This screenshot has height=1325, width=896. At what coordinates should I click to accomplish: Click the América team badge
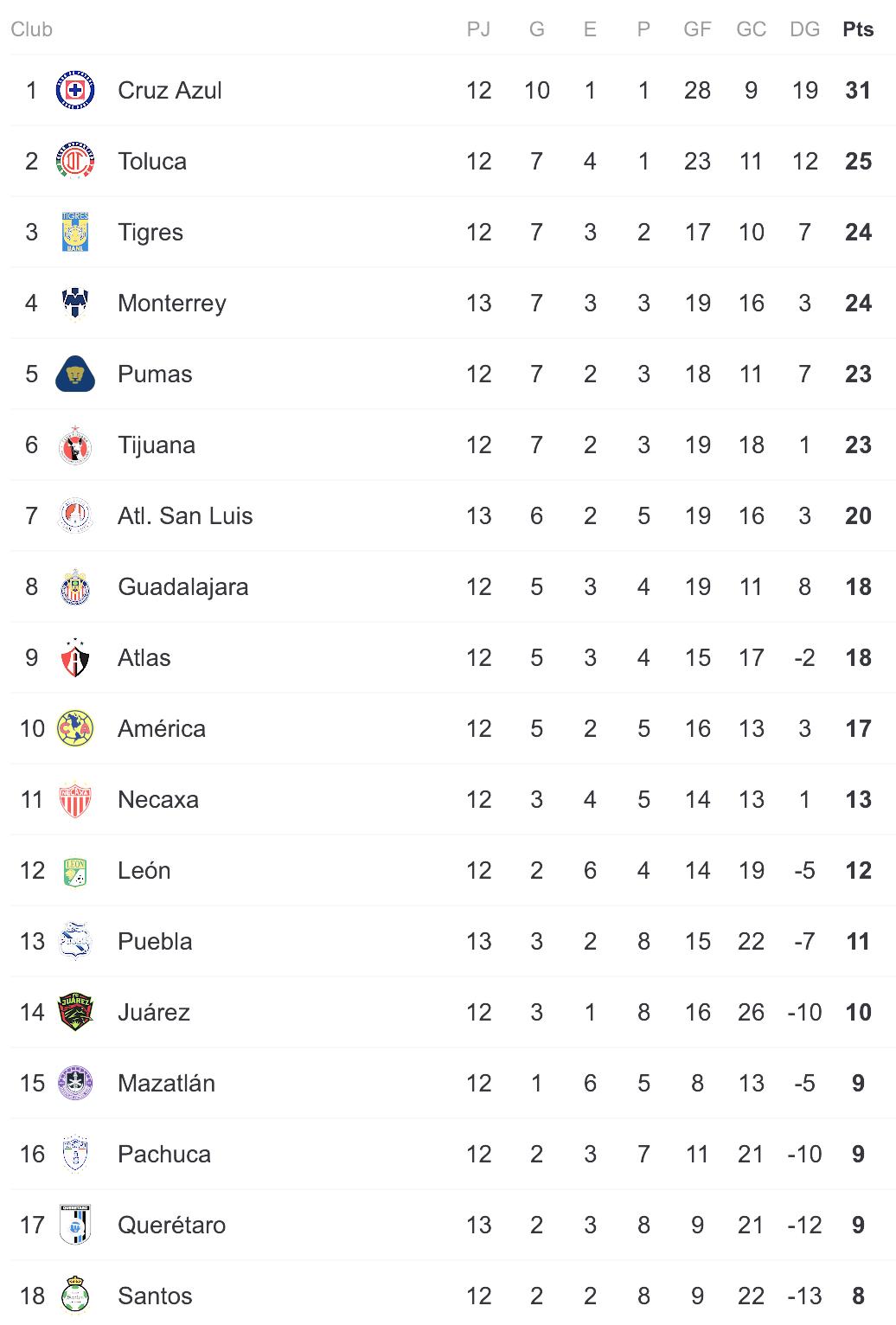click(x=75, y=729)
